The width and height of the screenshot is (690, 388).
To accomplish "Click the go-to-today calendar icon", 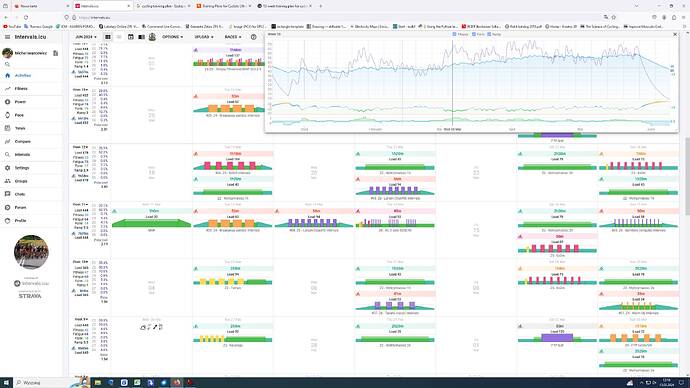I will pos(131,37).
